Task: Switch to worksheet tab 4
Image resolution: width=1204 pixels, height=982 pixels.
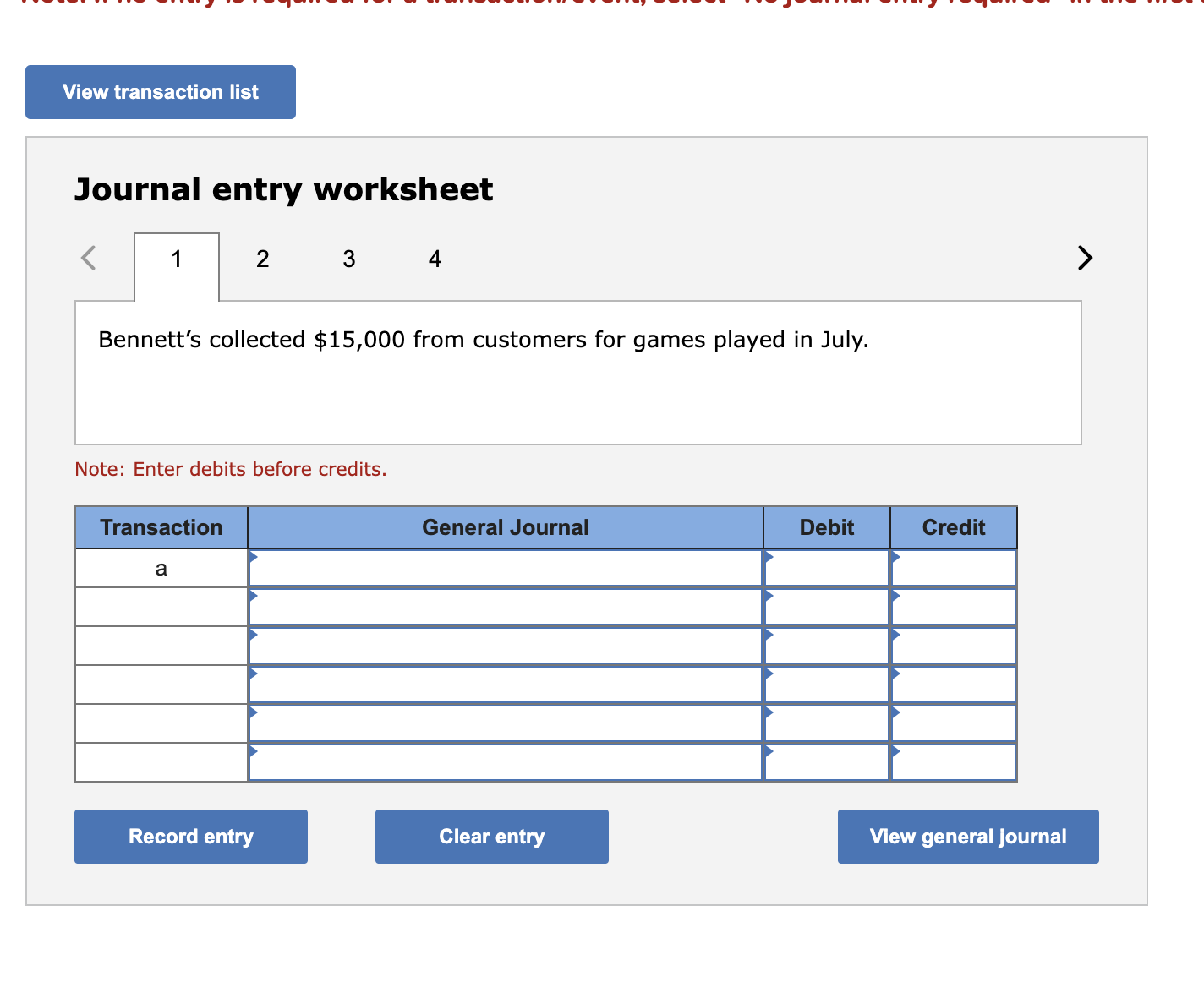Action: (435, 259)
